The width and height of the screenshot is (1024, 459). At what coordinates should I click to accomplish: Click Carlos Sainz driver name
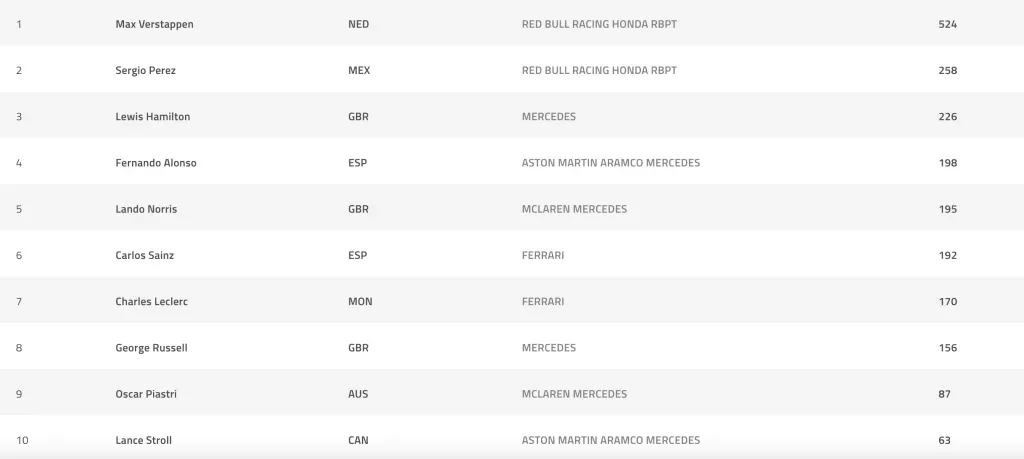point(144,255)
